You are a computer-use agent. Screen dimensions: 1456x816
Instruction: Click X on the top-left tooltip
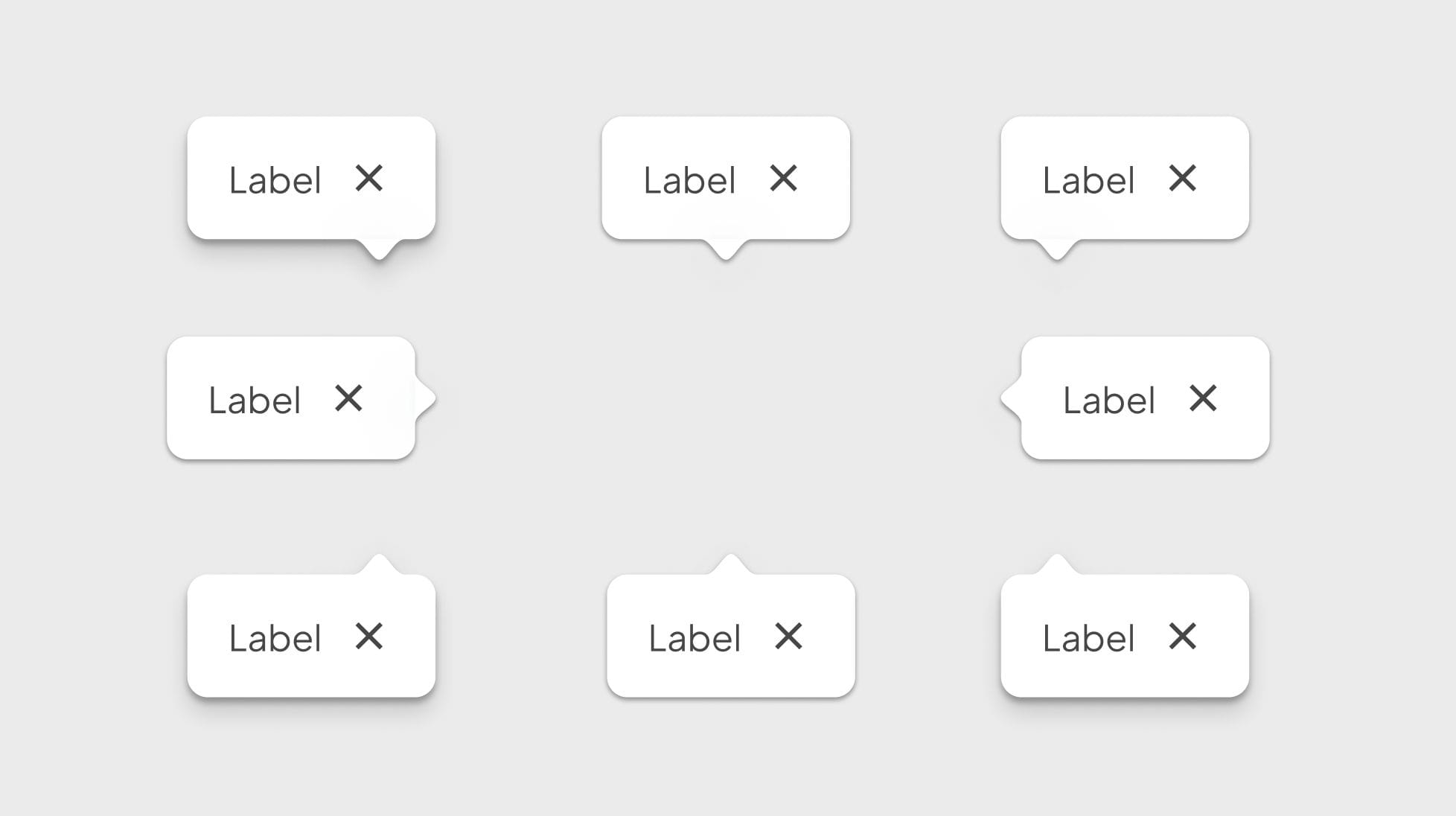pos(369,179)
